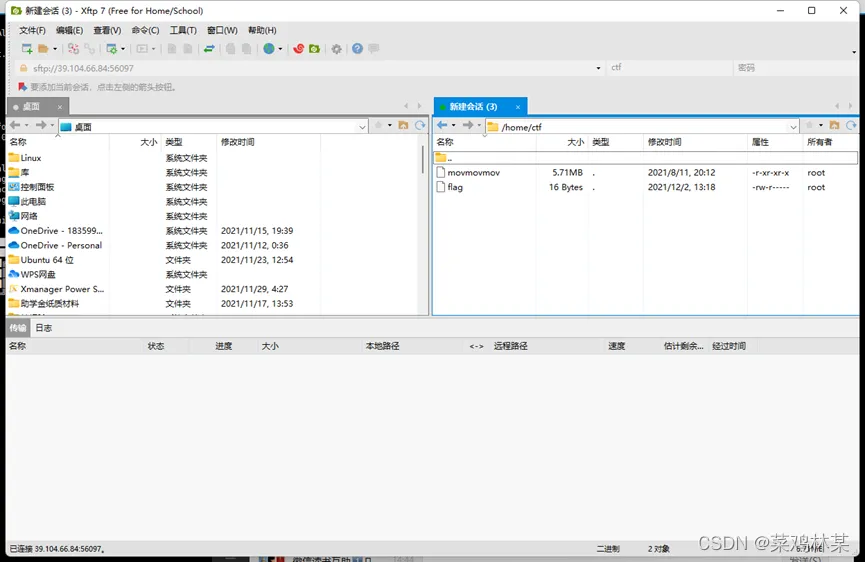Viewport: 865px width, 562px height.
Task: Open options with the gear icon
Action: 337,49
